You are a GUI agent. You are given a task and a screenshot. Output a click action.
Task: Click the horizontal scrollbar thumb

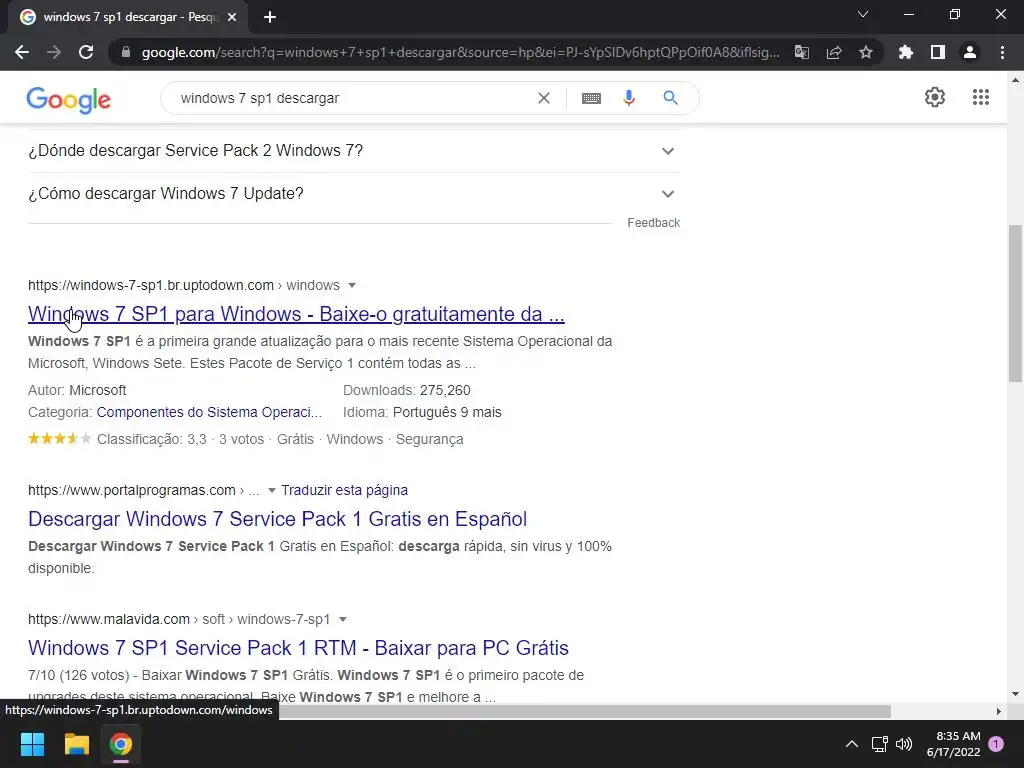tap(584, 711)
